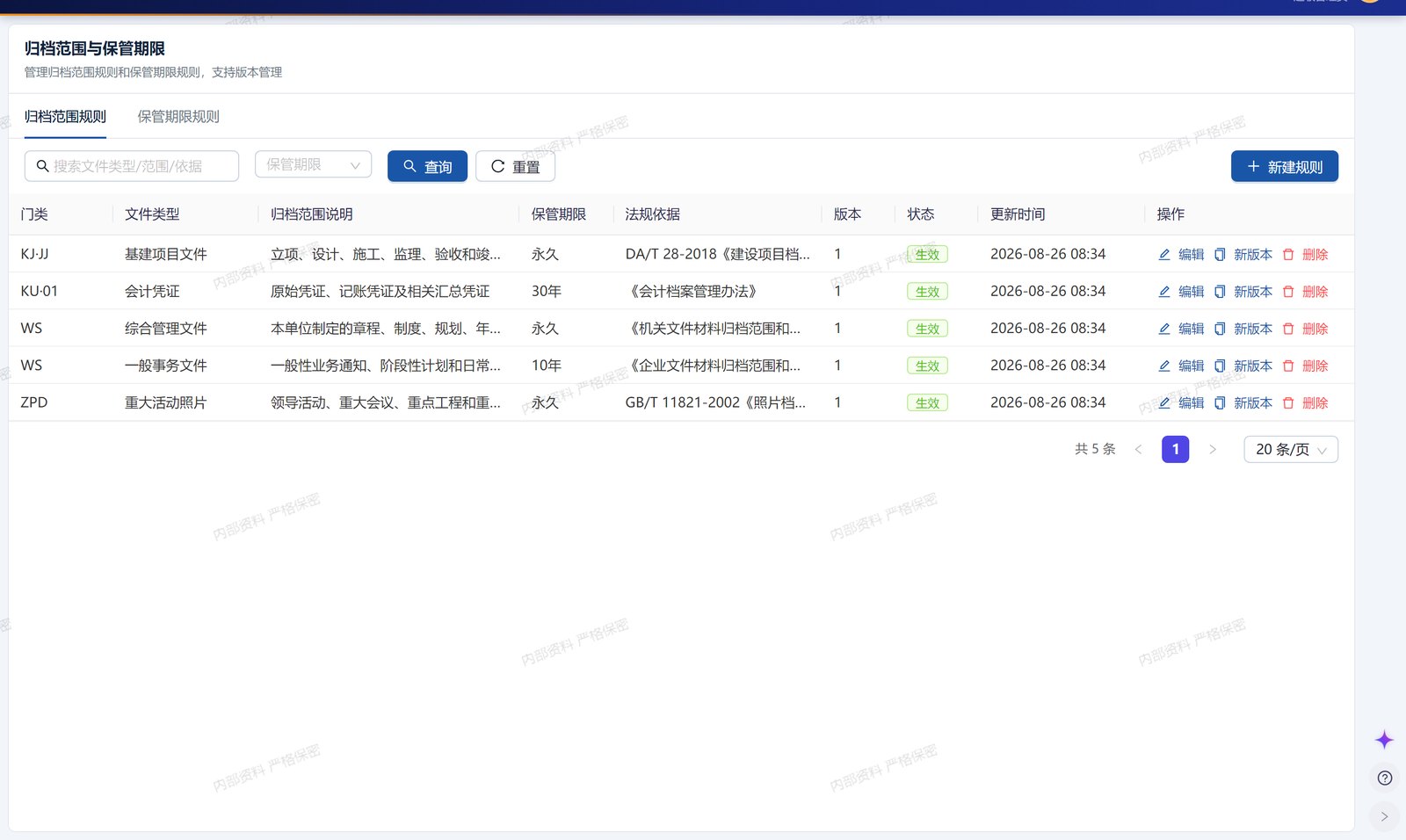Switch to the 归档范围规则 tab
Screen dimensions: 1406x840
(65, 117)
